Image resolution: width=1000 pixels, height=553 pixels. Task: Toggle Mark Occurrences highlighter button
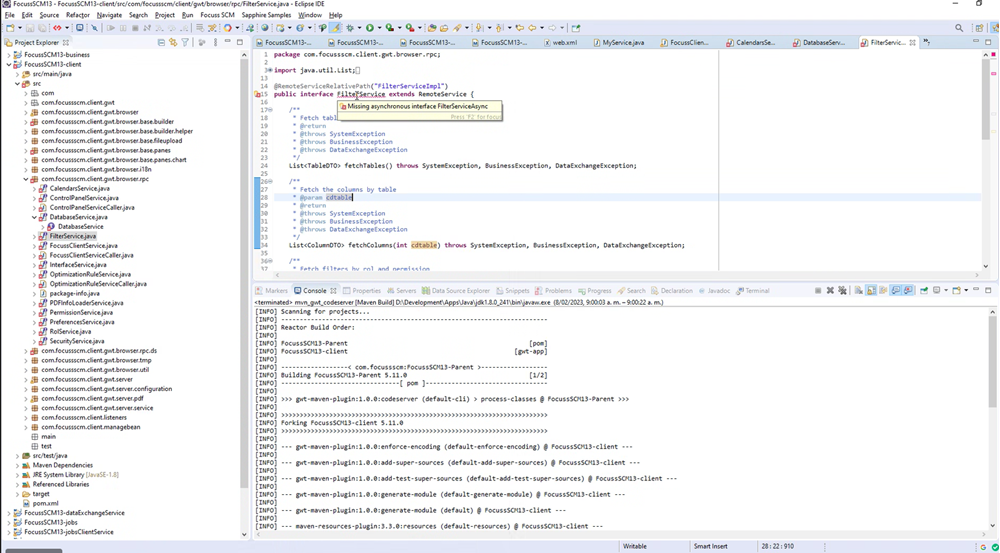(x=335, y=28)
